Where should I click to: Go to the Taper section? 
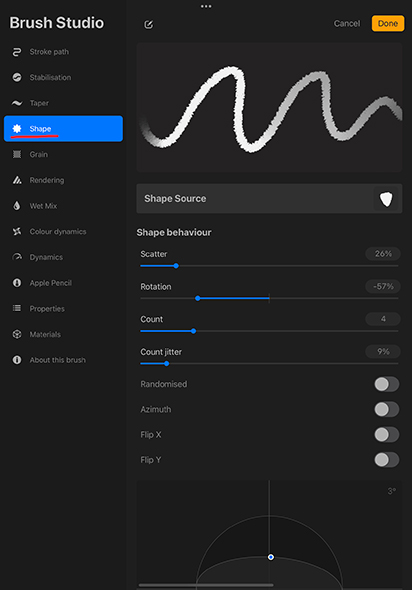pyautogui.click(x=63, y=103)
